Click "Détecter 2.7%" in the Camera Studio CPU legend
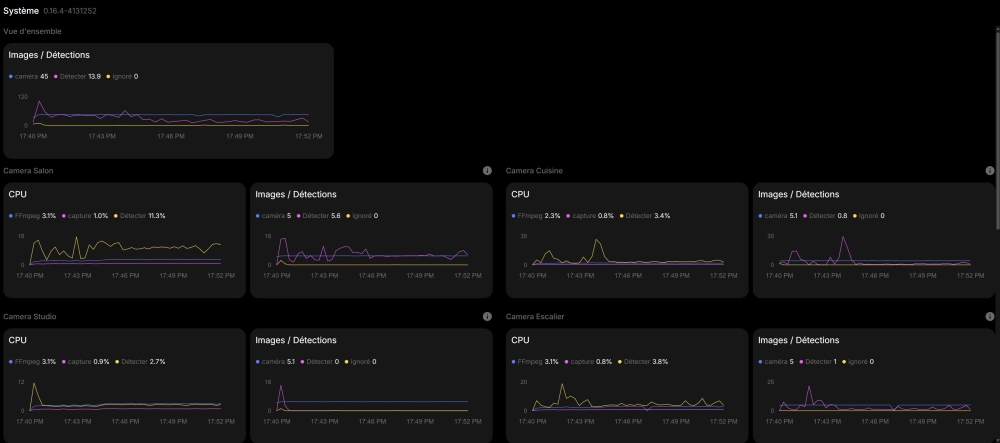 pos(140,362)
